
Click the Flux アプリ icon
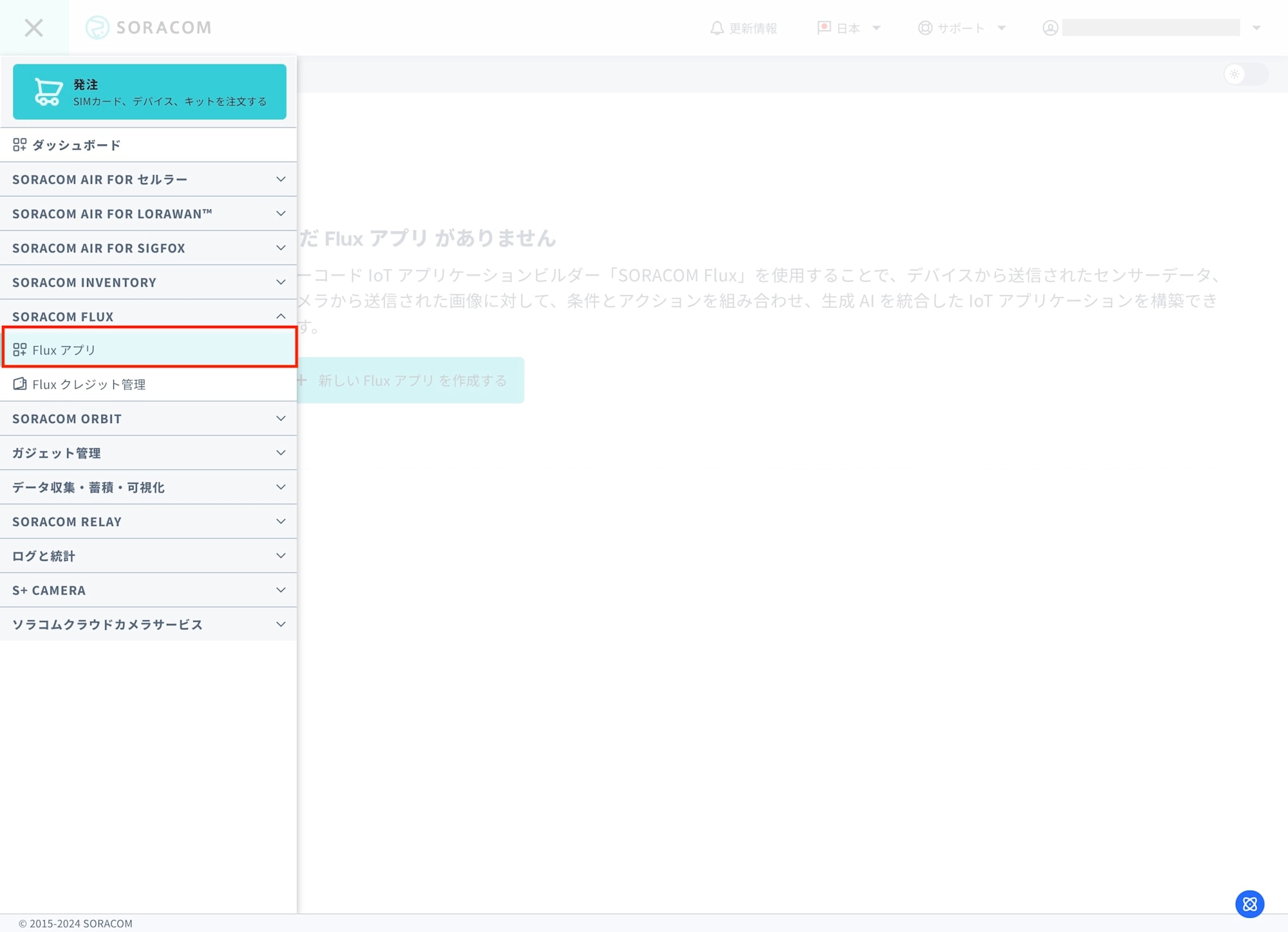point(19,350)
